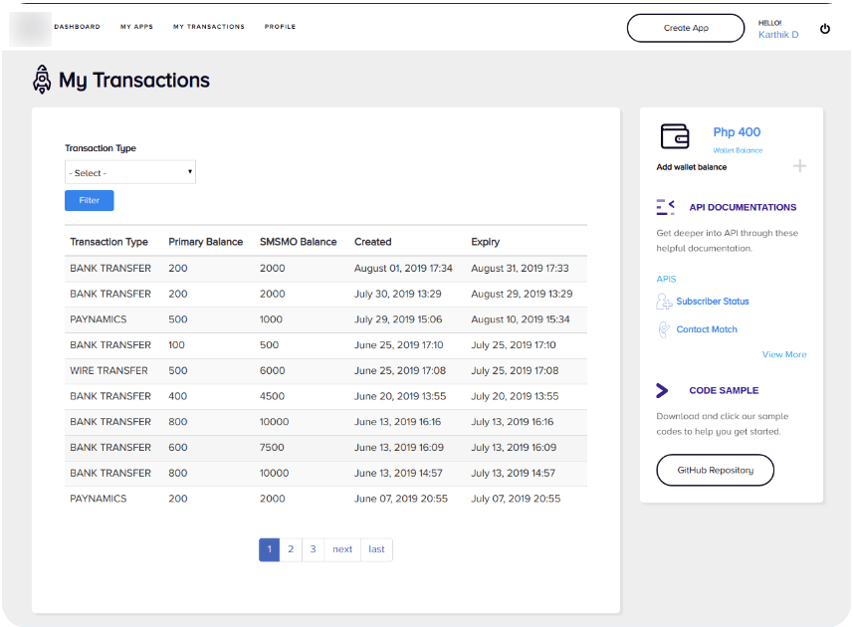This screenshot has width=853, height=627.
Task: Open the Profile menu item
Action: click(280, 27)
